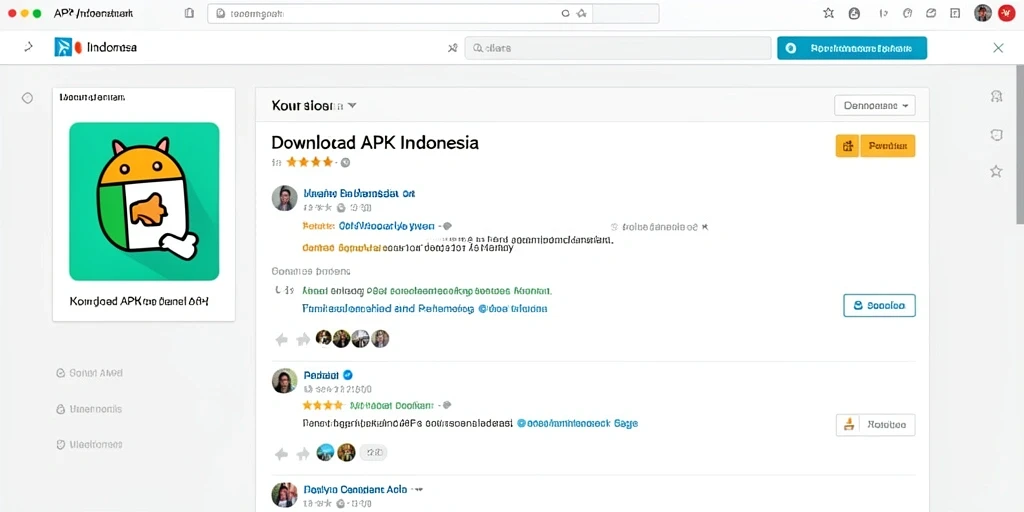Select the 'Uiecironees' sidebar item
This screenshot has height=512, width=1024.
(90, 444)
